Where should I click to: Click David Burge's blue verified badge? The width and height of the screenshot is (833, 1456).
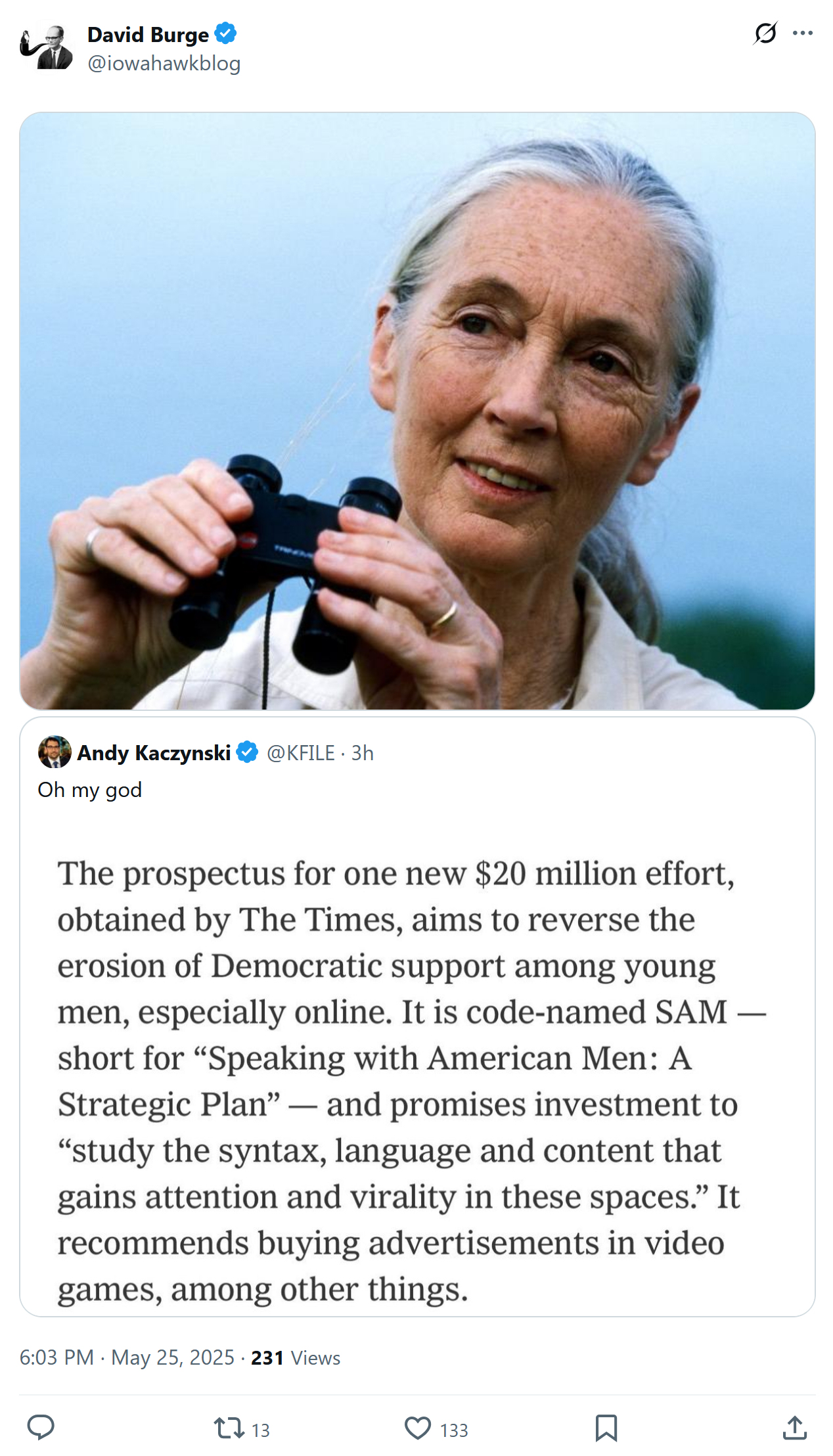click(x=225, y=34)
